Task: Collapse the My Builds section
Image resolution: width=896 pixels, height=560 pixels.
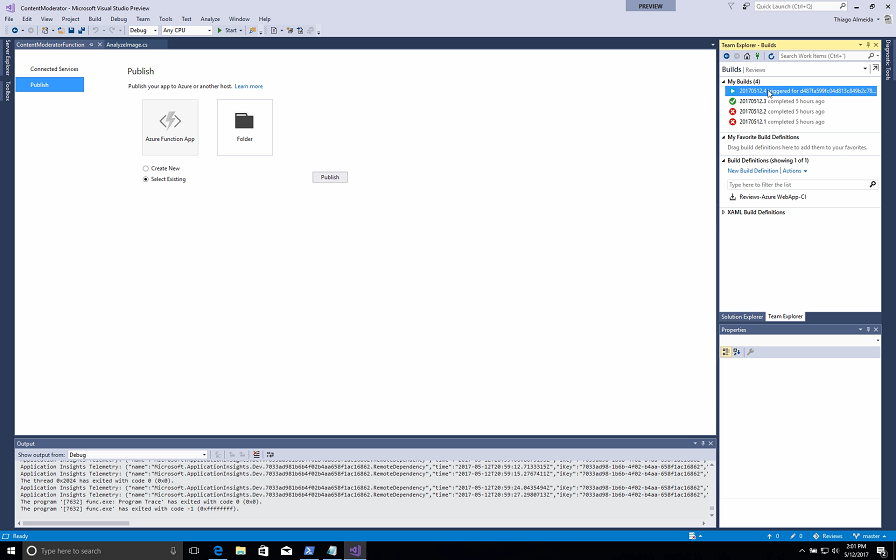Action: point(723,82)
